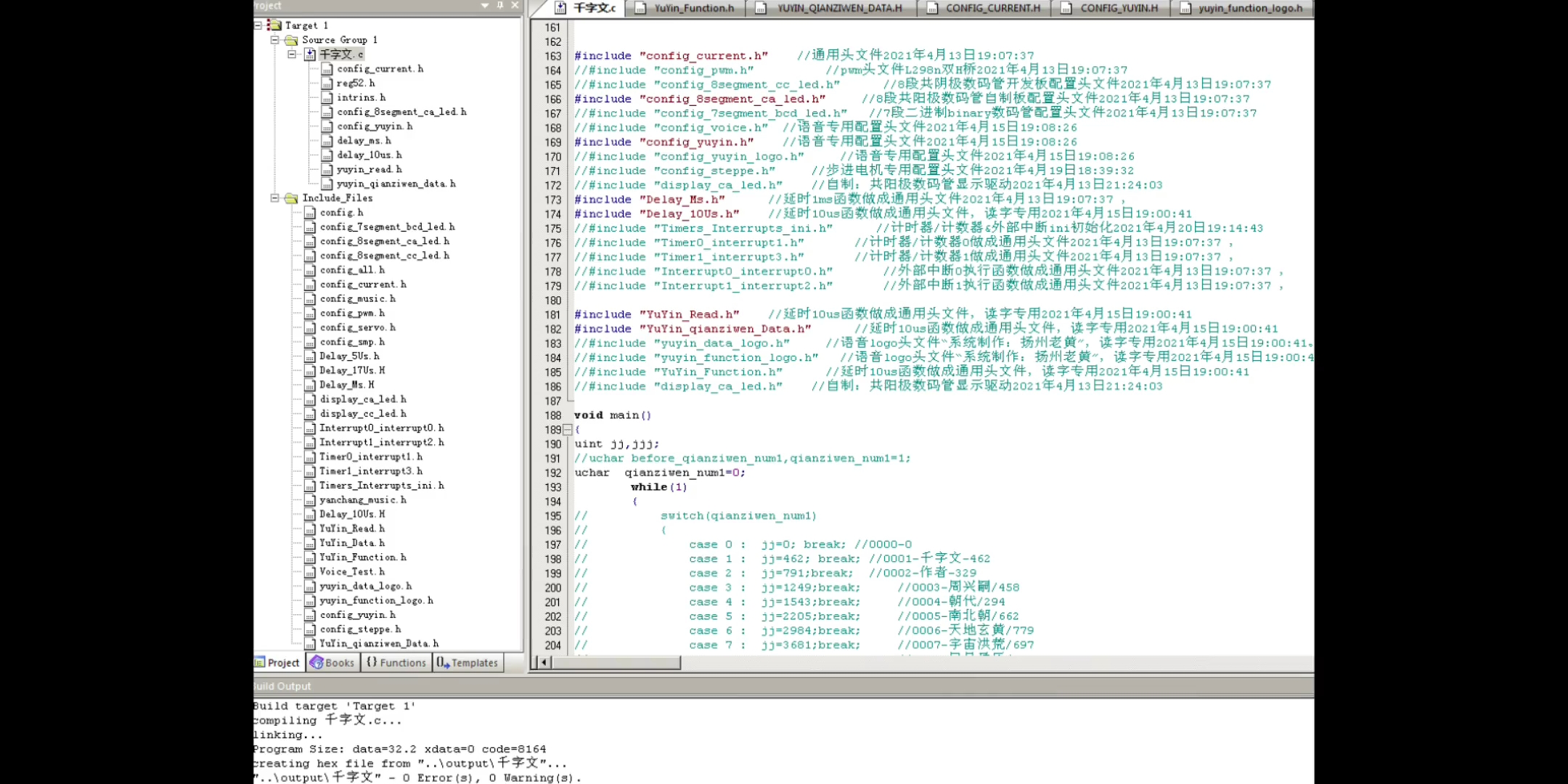Collapse the 千字文.c file dependencies
1568x784 pixels.
292,54
